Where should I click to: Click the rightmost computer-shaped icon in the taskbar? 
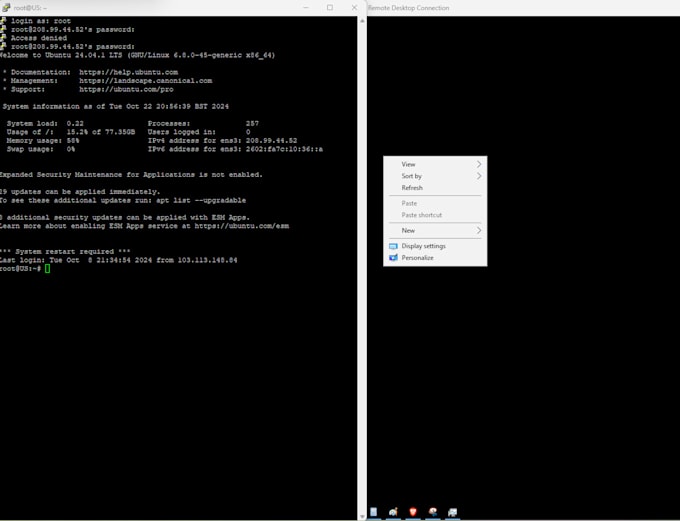pyautogui.click(x=452, y=512)
